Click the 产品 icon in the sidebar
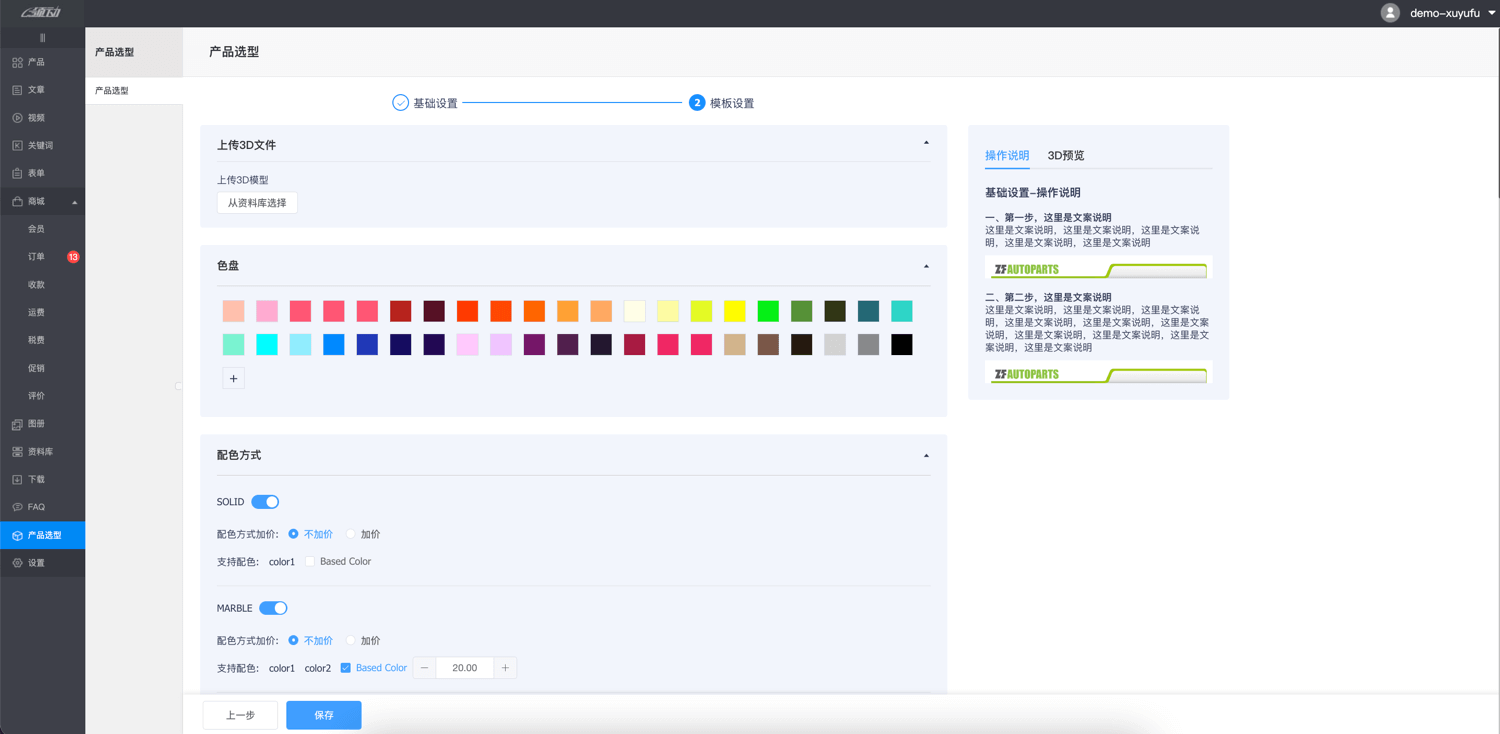This screenshot has width=1500, height=734. point(17,62)
